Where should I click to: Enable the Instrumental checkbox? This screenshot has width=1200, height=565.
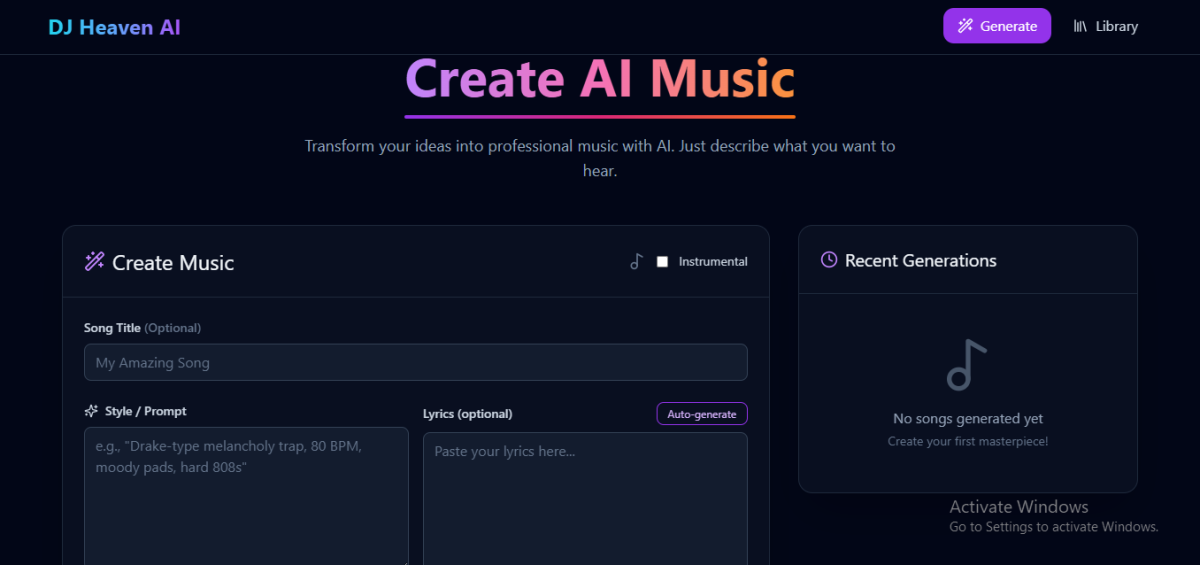(x=662, y=262)
